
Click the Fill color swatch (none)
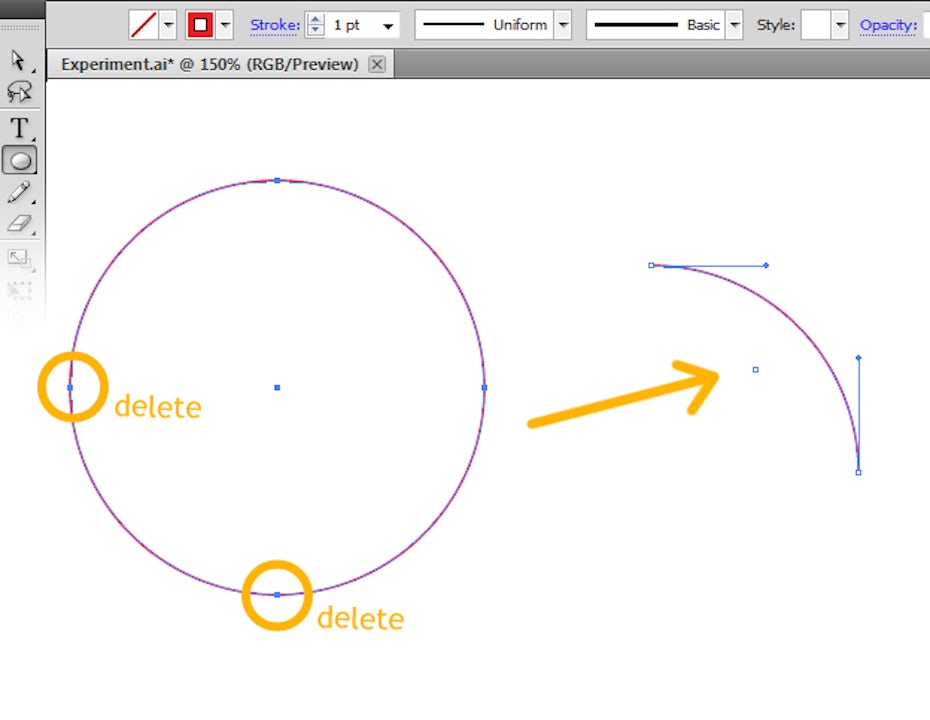tap(144, 25)
